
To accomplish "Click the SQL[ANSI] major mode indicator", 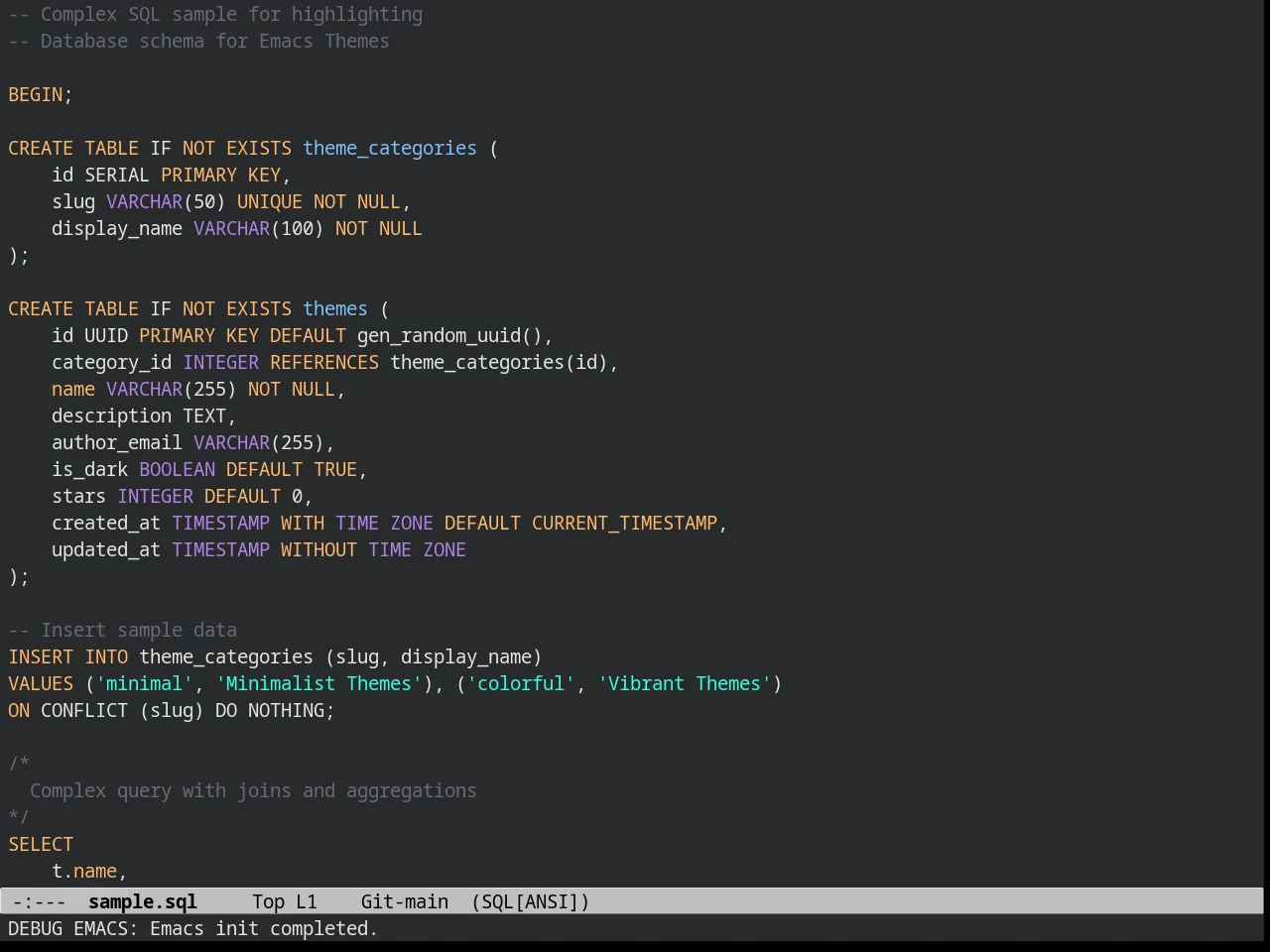I will (x=531, y=901).
